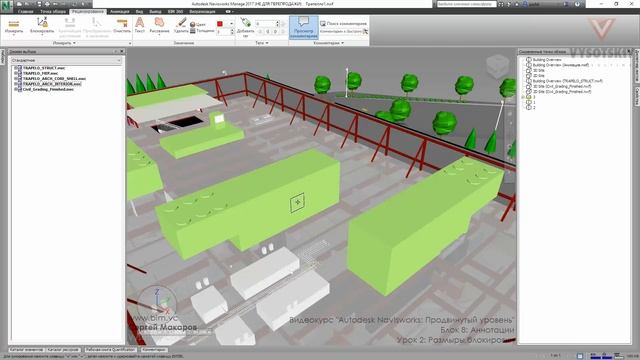Select the Lock (Блокировать) measurement tool

(x=42, y=27)
